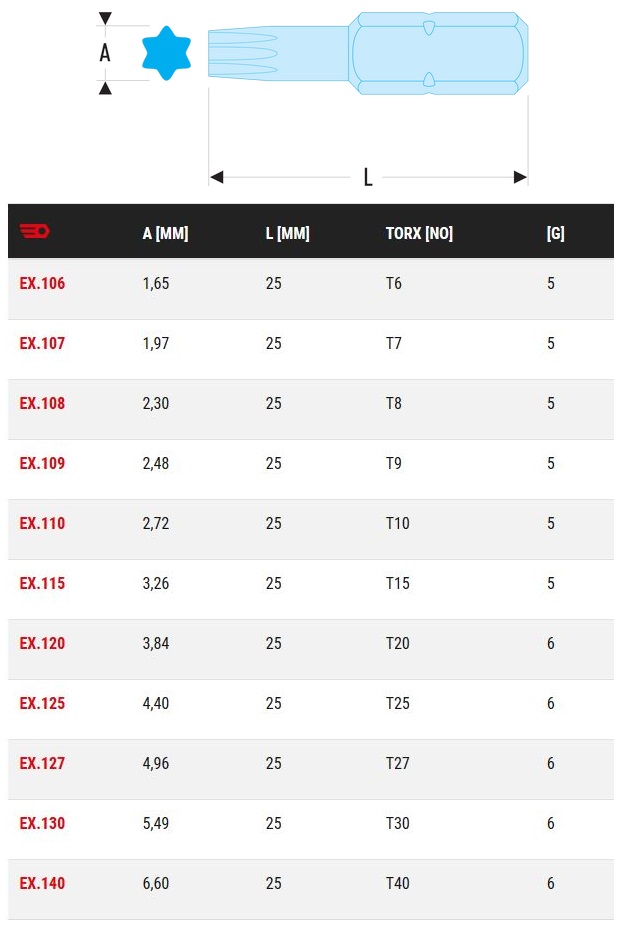Image resolution: width=620 pixels, height=933 pixels.
Task: Click the A [MM] column header
Action: pos(165,234)
